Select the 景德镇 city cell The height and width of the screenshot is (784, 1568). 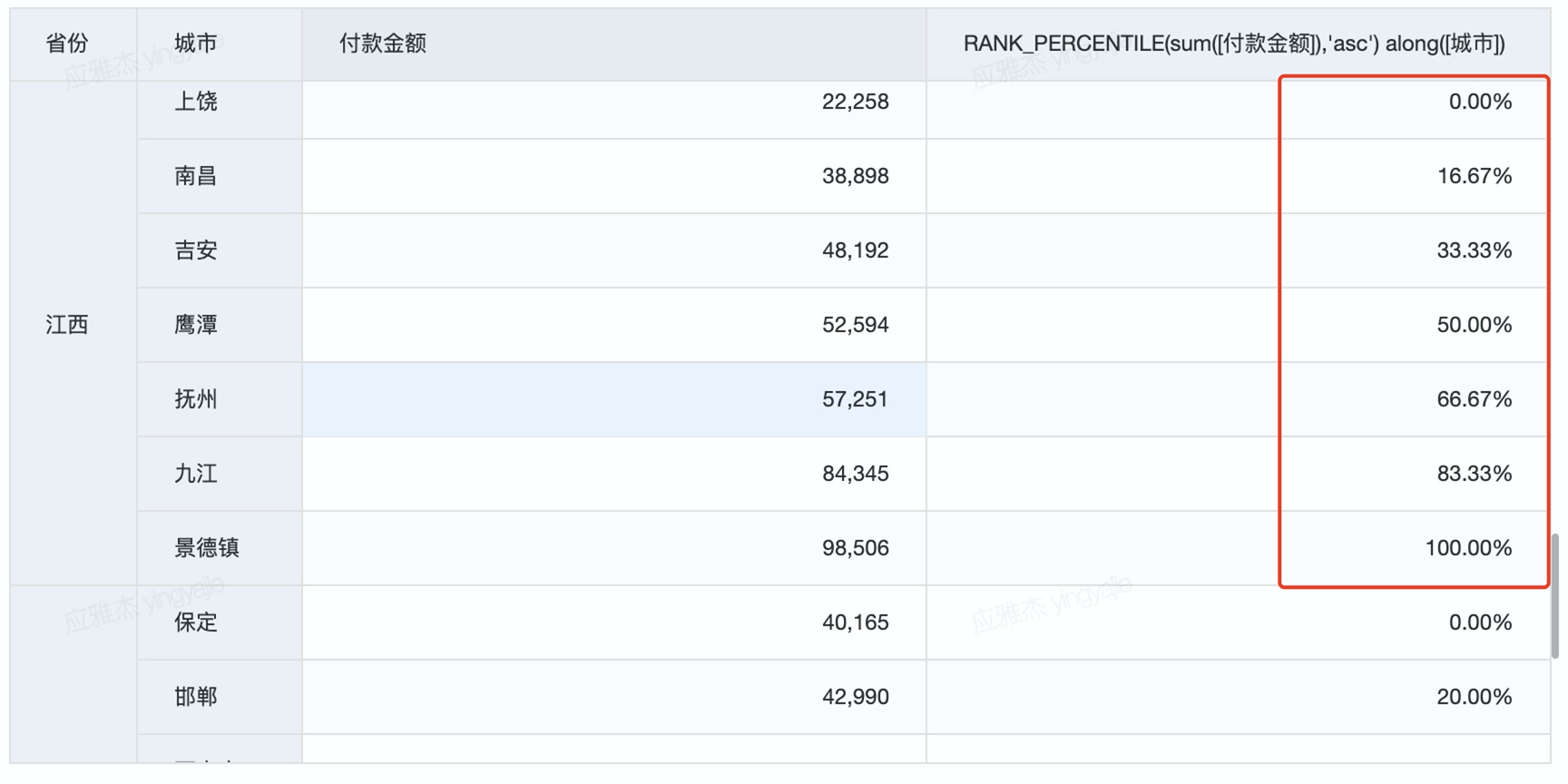coord(220,548)
